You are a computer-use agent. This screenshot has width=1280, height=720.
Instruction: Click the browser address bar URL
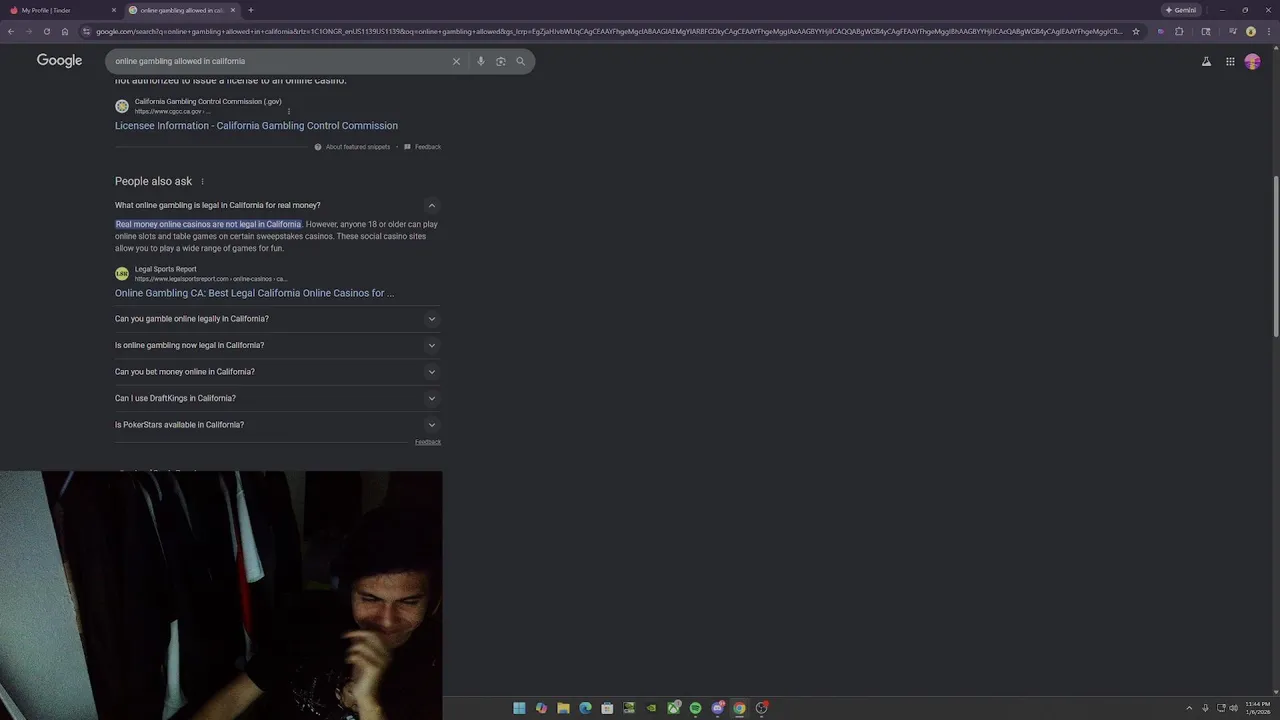click(x=608, y=31)
